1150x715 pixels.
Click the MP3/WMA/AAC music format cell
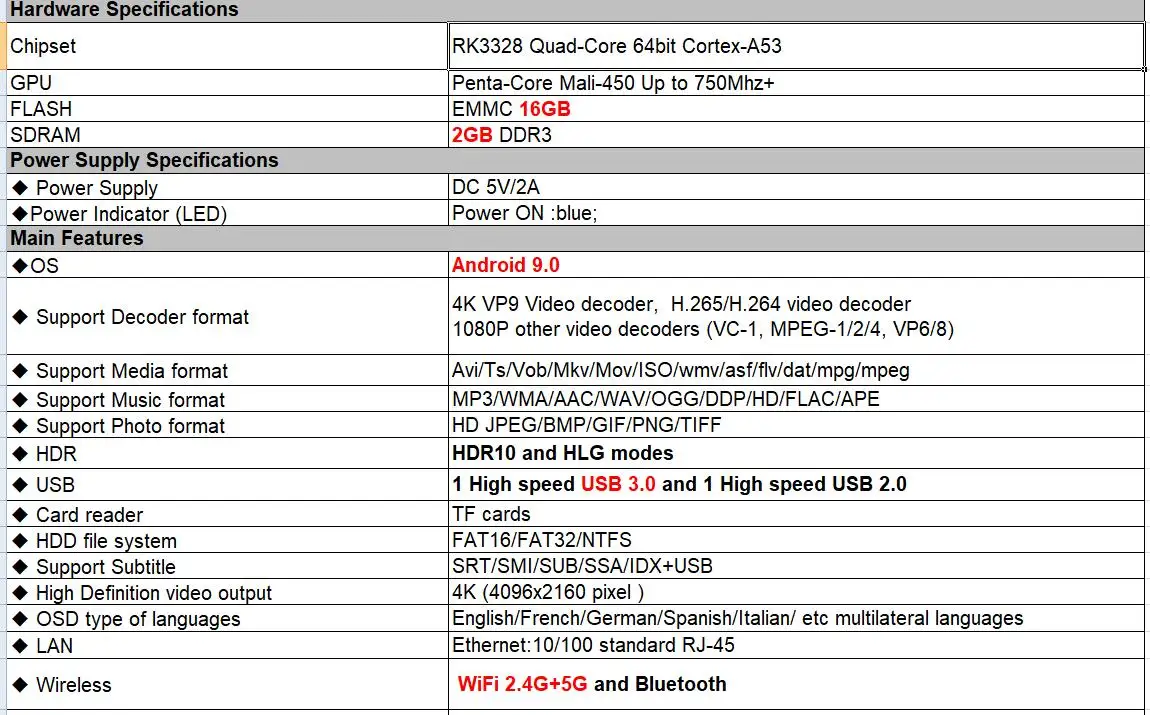[x=796, y=399]
